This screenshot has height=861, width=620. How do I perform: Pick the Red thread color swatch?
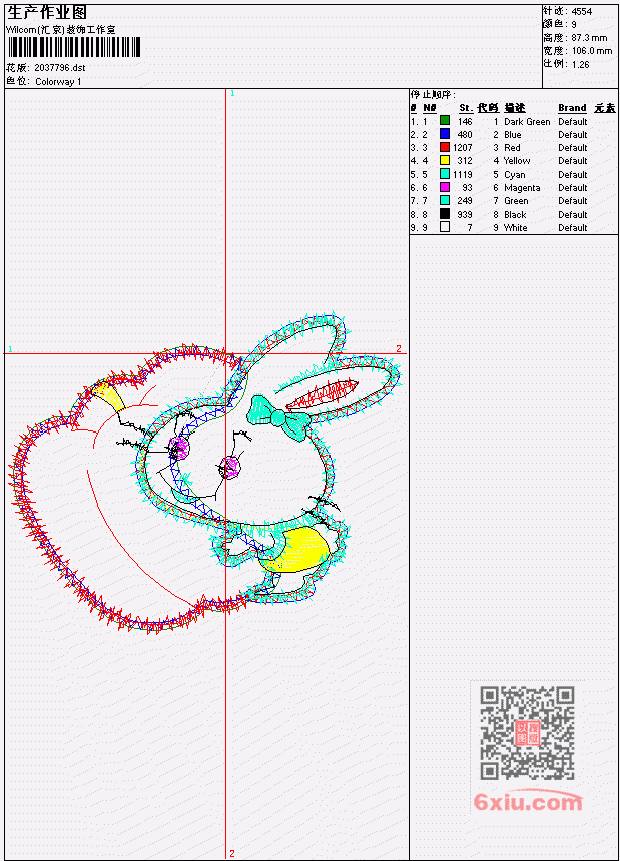(x=445, y=147)
